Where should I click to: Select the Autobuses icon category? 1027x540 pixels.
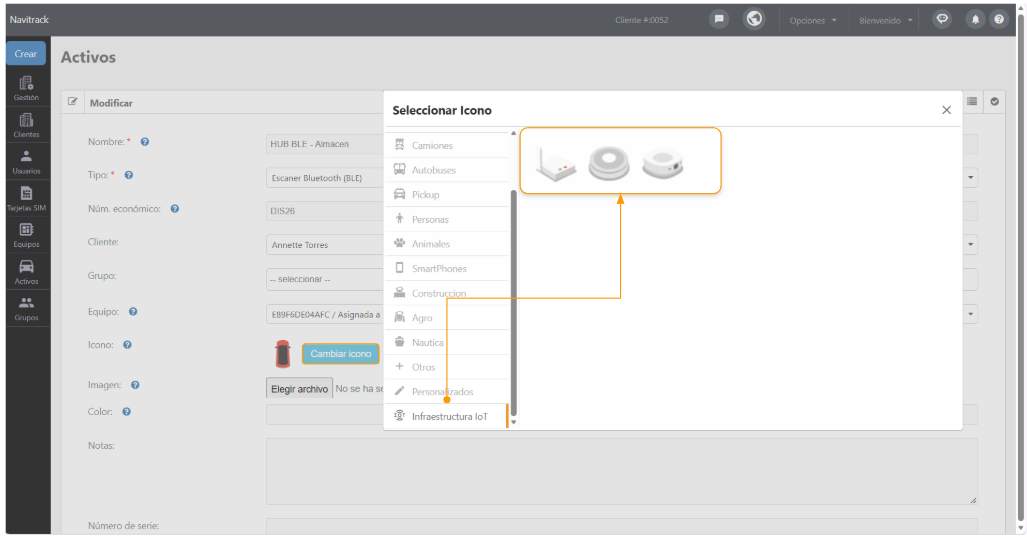pyautogui.click(x=447, y=170)
